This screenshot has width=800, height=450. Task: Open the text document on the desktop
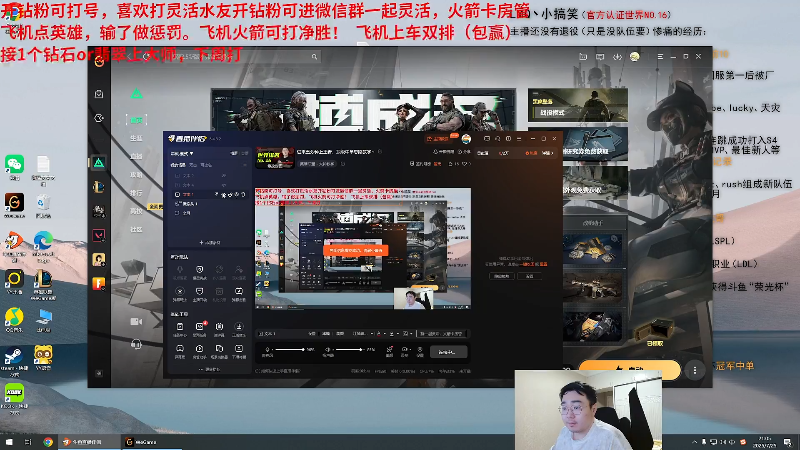[43, 168]
